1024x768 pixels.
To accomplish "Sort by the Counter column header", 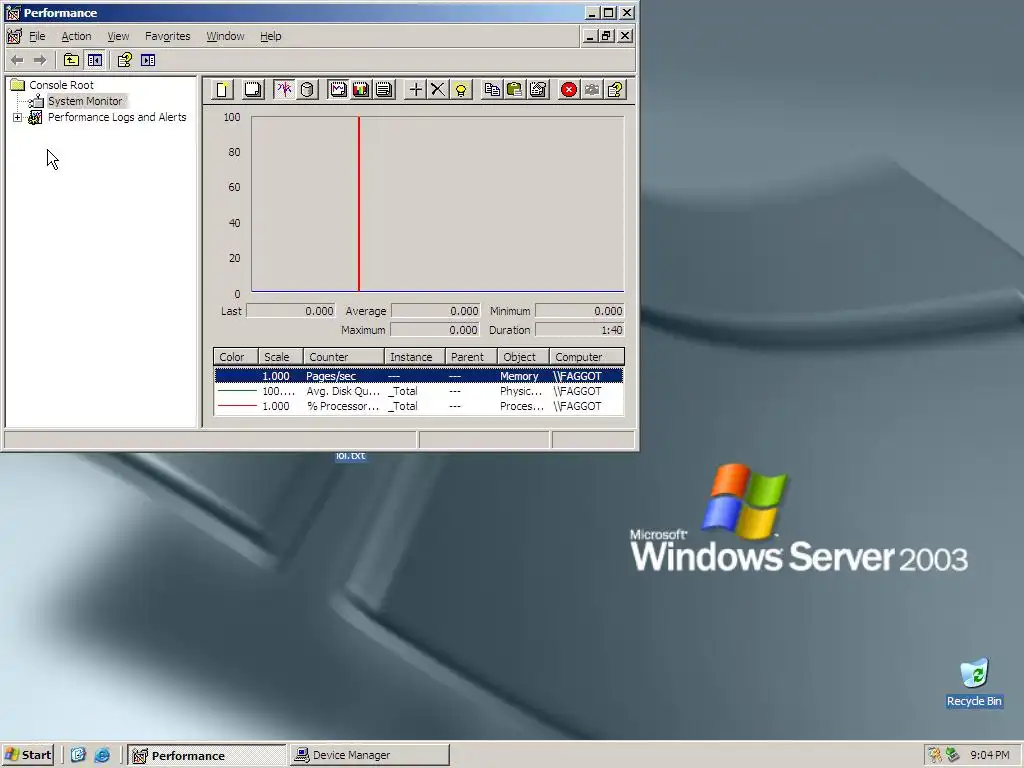I will coord(344,357).
